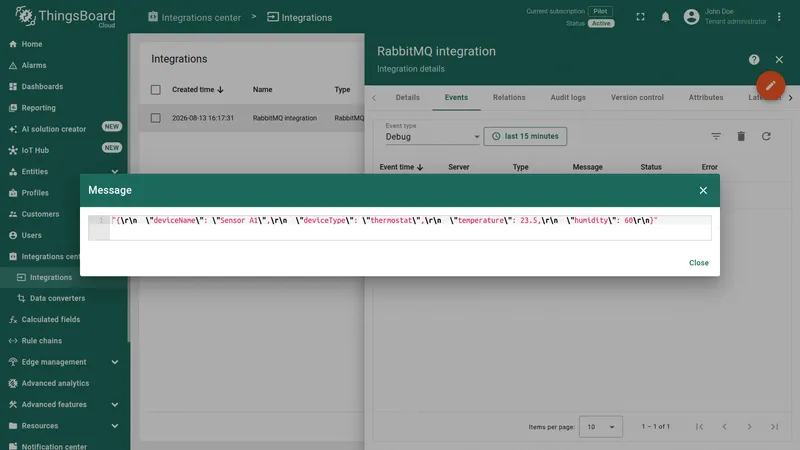This screenshot has width=800, height=450.
Task: Close the integration details panel
Action: click(779, 60)
